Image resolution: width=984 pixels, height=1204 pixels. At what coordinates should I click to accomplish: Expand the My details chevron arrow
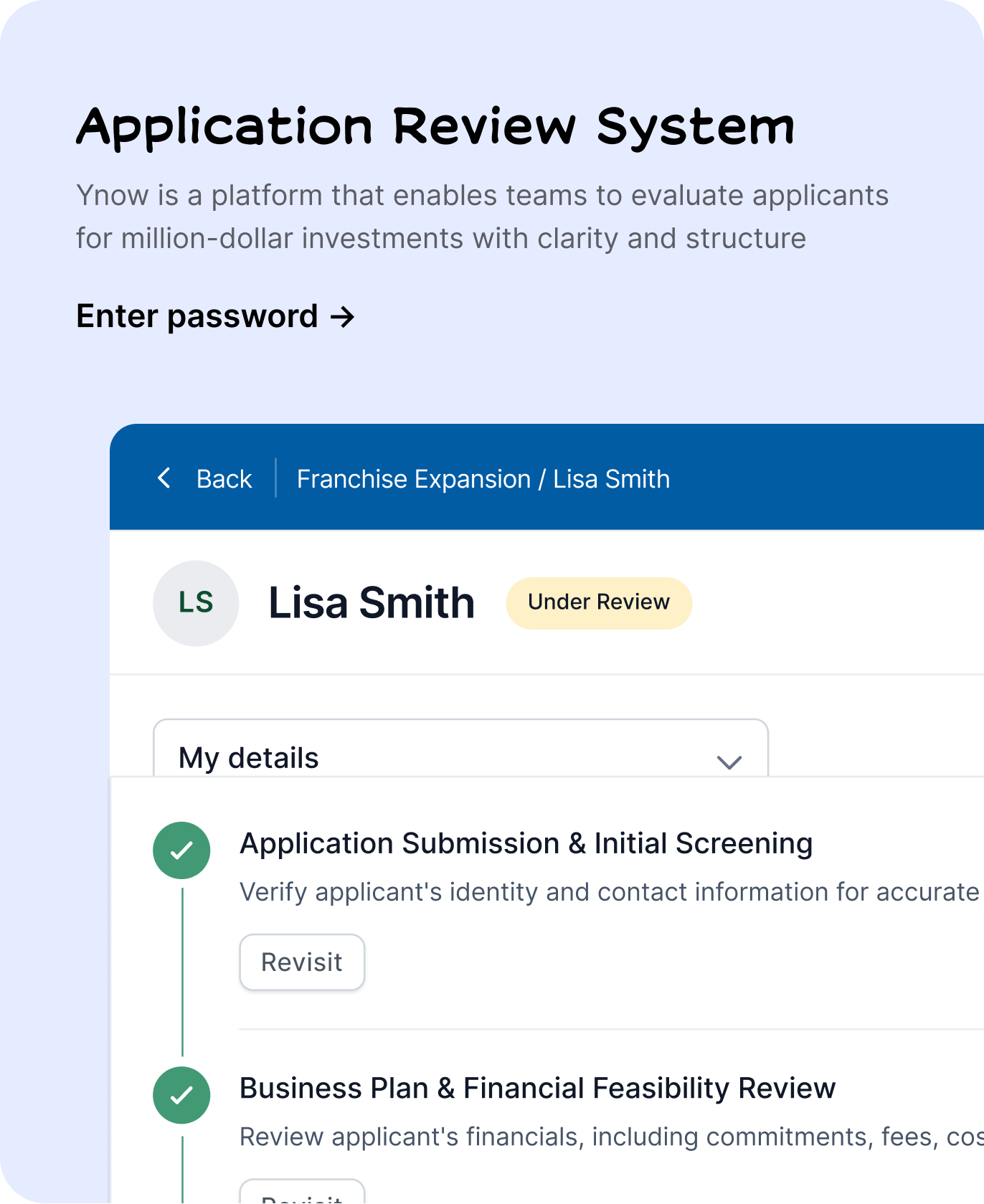(729, 762)
